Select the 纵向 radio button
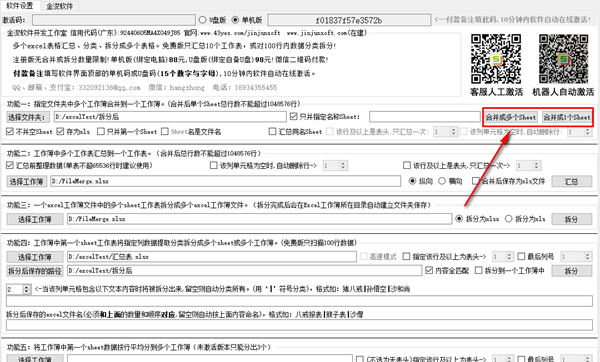The height and width of the screenshot is (362, 600). pyautogui.click(x=412, y=181)
